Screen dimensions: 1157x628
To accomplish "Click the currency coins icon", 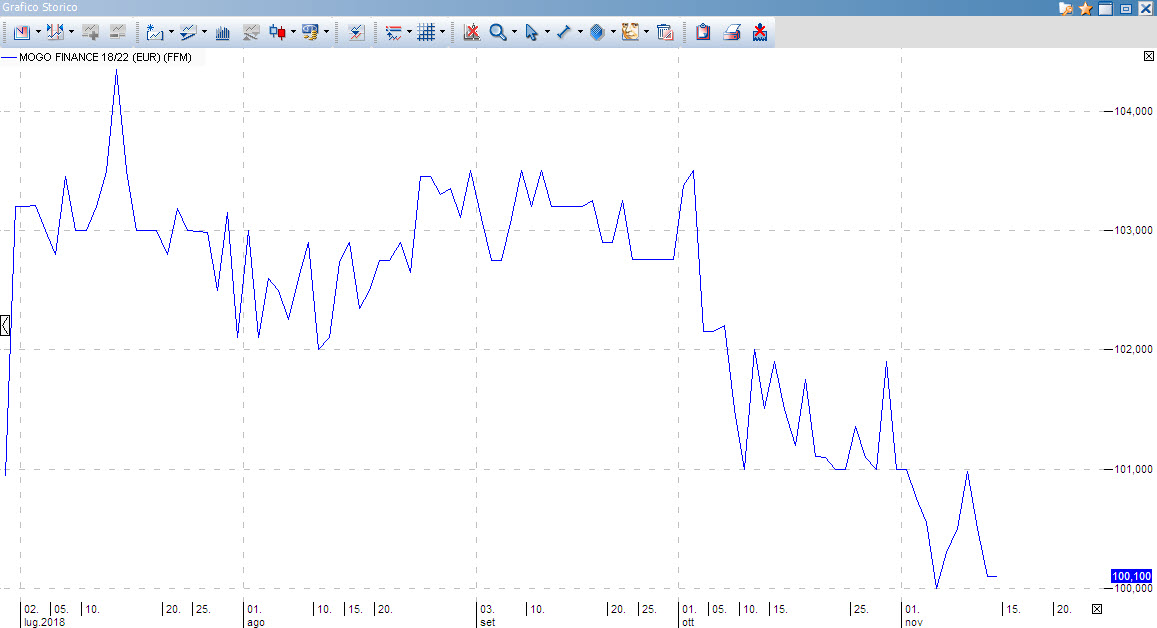I will [310, 32].
